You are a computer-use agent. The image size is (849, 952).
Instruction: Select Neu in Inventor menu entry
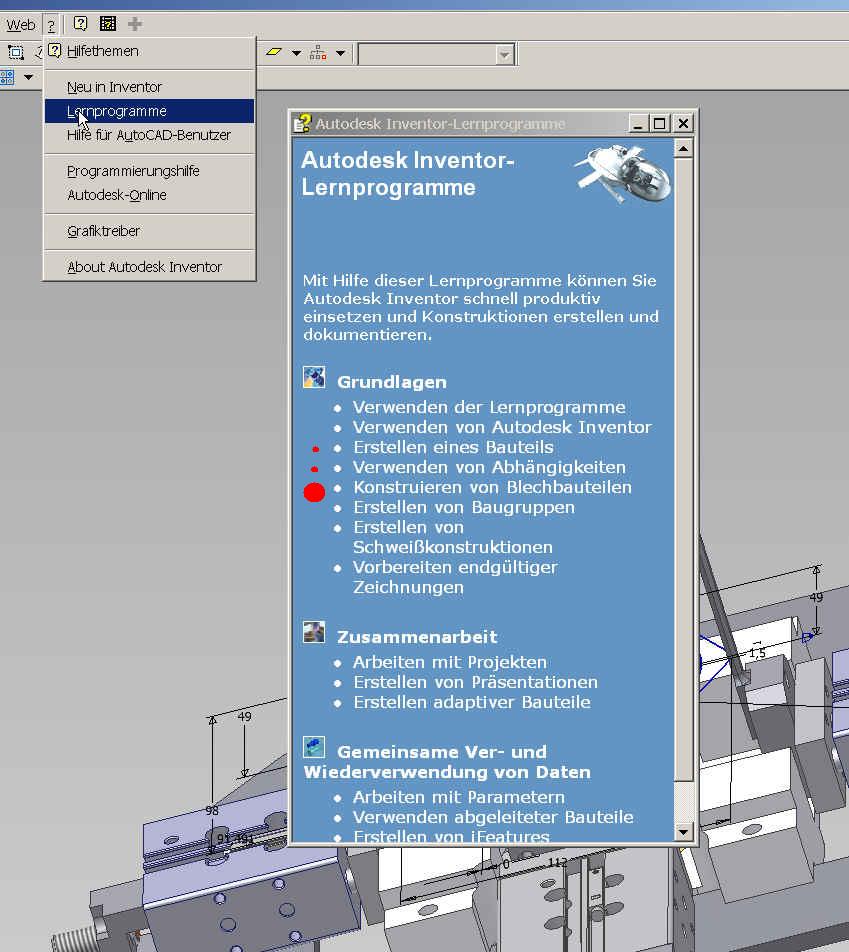(x=149, y=87)
